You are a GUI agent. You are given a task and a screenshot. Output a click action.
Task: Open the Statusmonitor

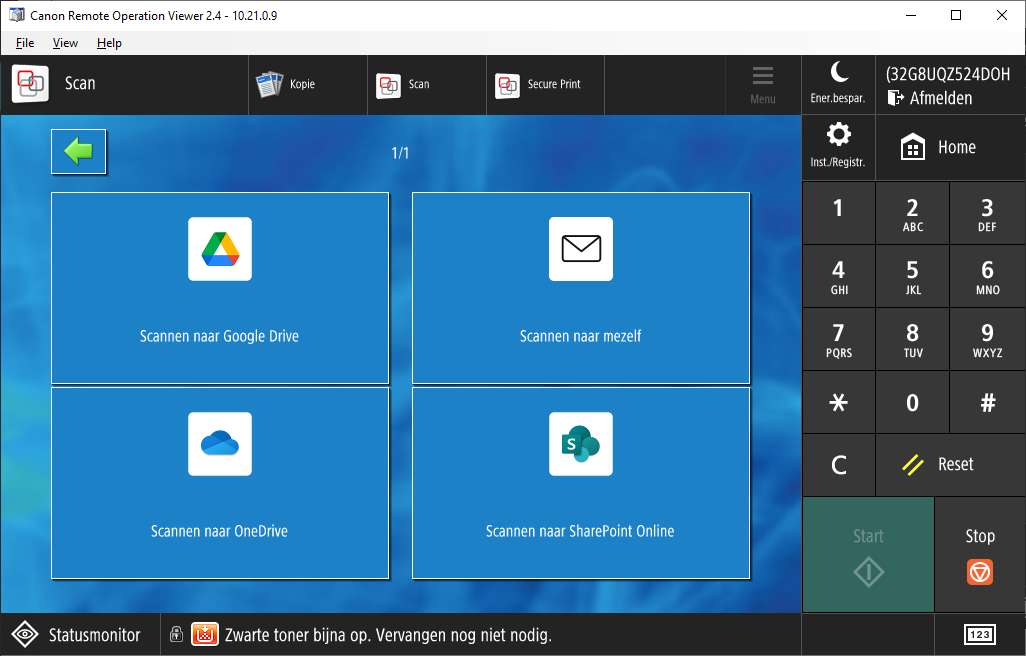point(80,634)
